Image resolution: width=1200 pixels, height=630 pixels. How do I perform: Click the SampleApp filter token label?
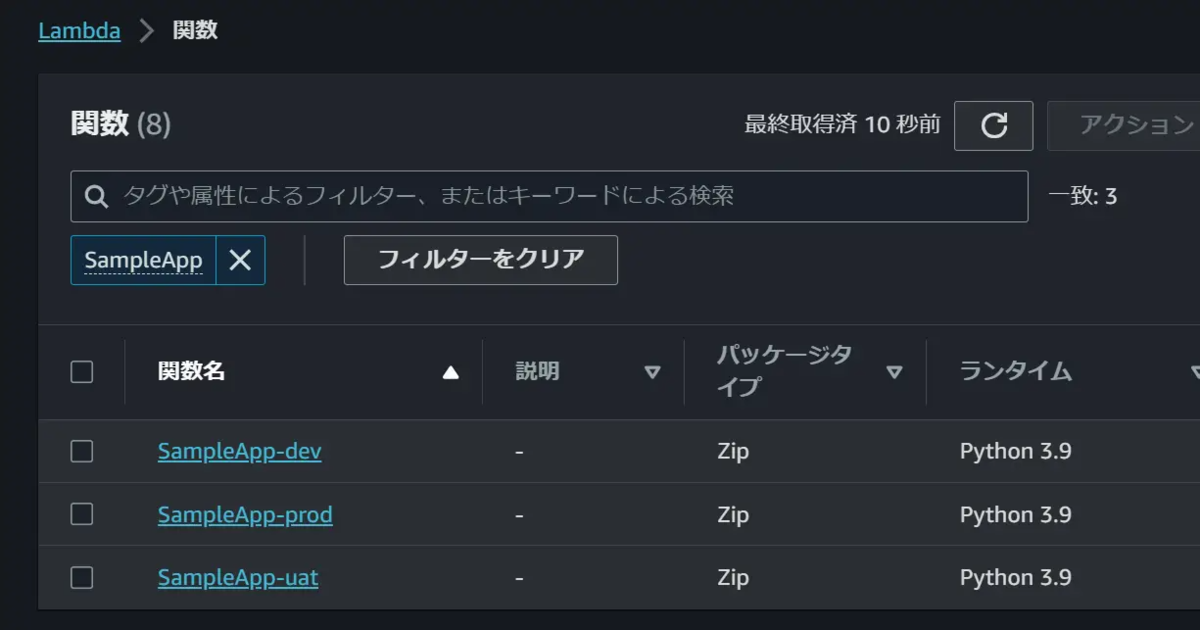(x=143, y=260)
